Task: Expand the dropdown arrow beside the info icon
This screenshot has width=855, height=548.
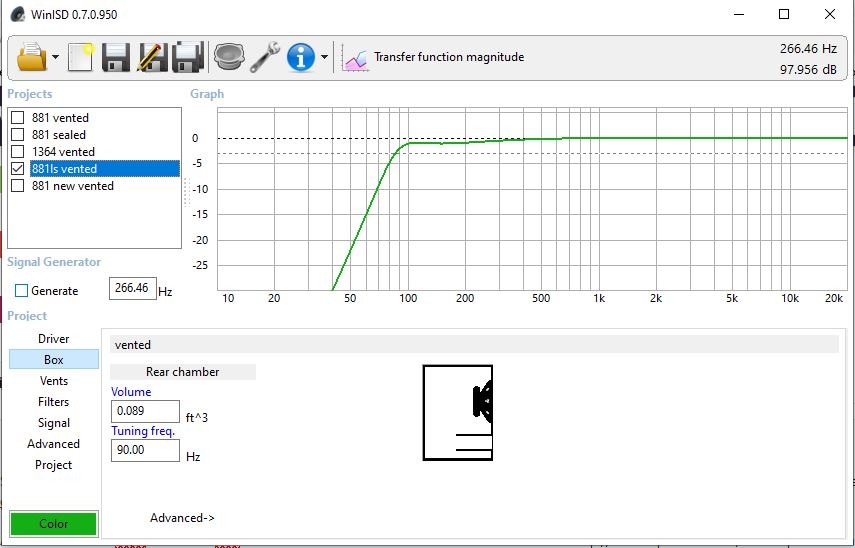Action: tap(324, 57)
